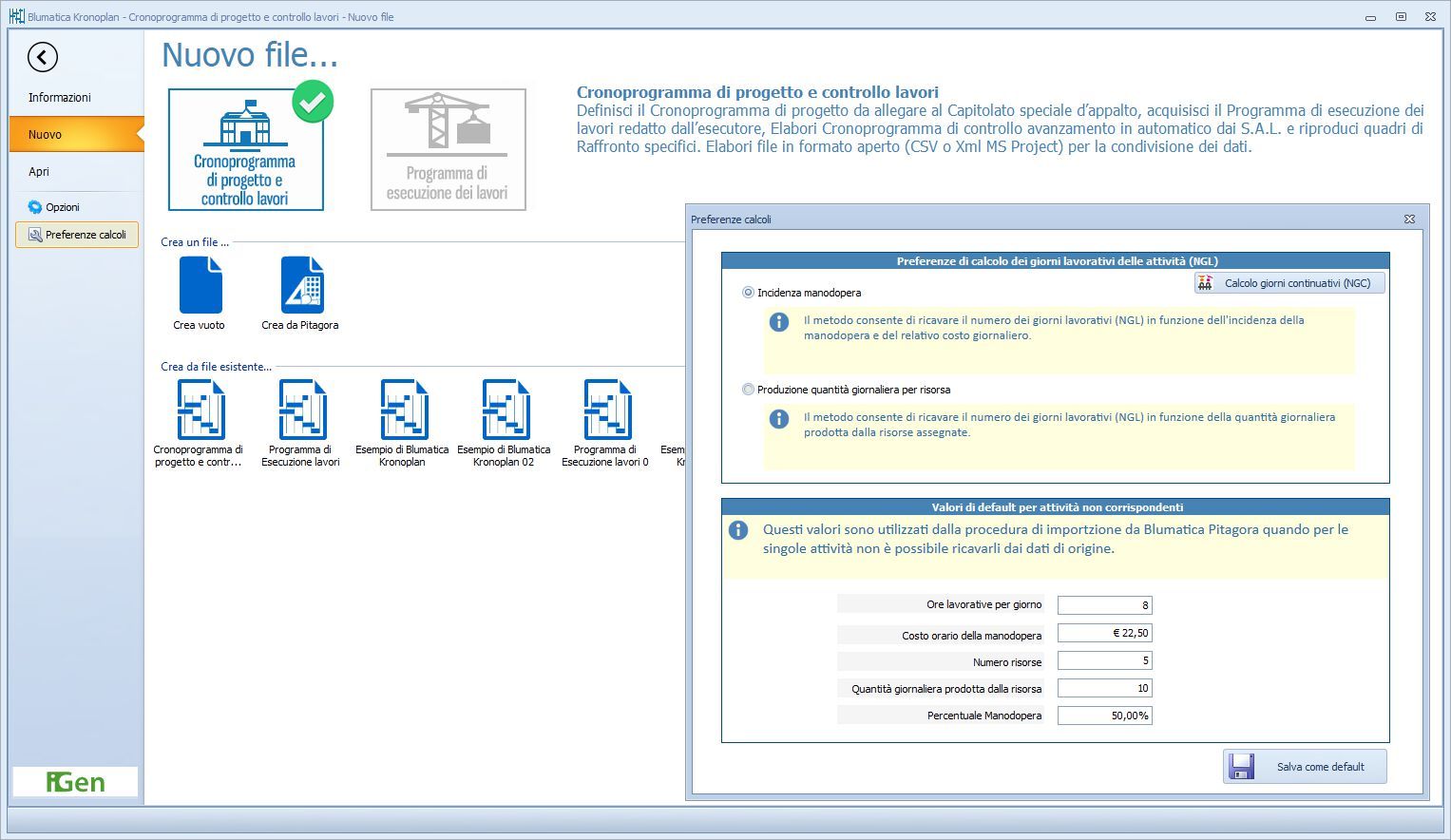Click the Crea vuoto file icon
This screenshot has height=840, width=1451.
click(200, 286)
